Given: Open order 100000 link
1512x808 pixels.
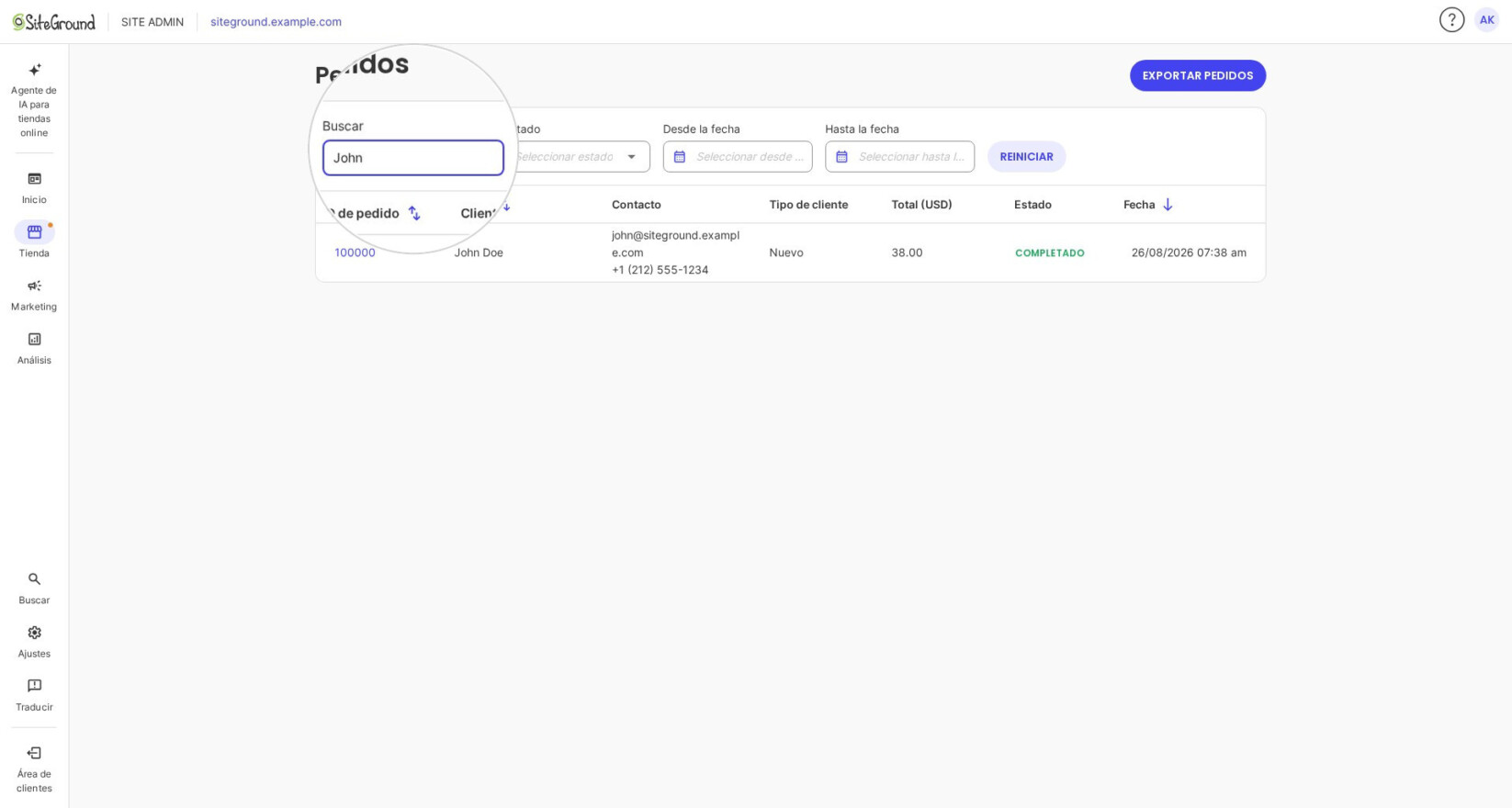Looking at the screenshot, I should [355, 252].
